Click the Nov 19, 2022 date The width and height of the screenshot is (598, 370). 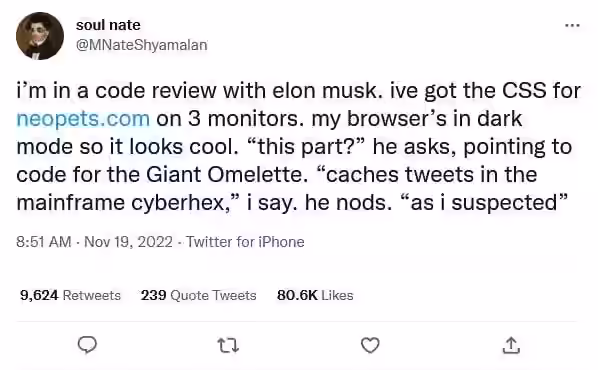coord(128,242)
